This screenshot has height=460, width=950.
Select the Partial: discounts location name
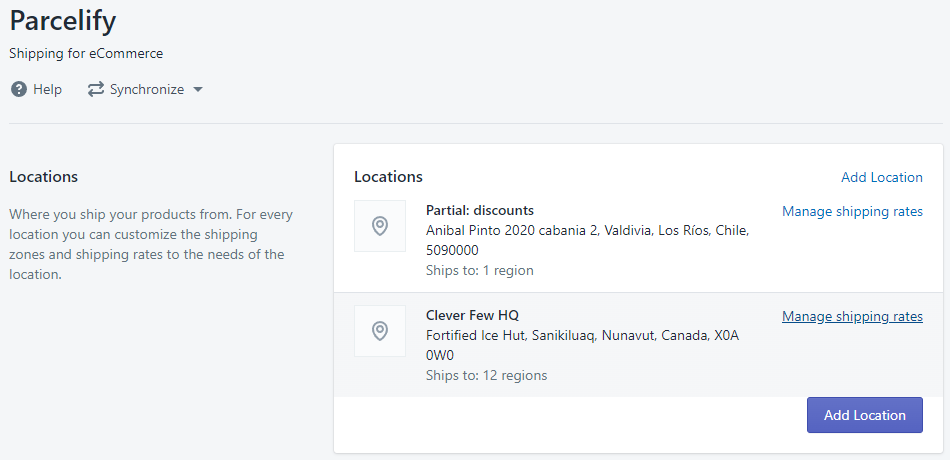click(480, 210)
